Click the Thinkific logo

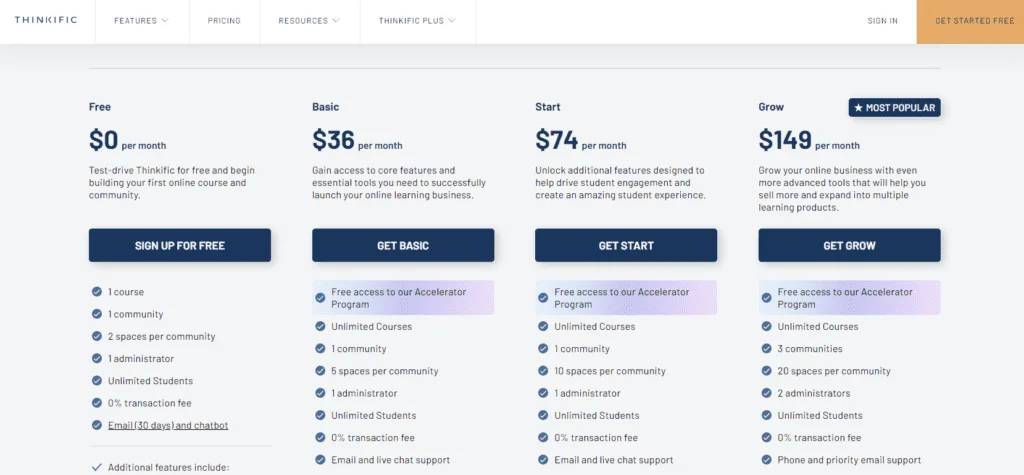point(46,20)
